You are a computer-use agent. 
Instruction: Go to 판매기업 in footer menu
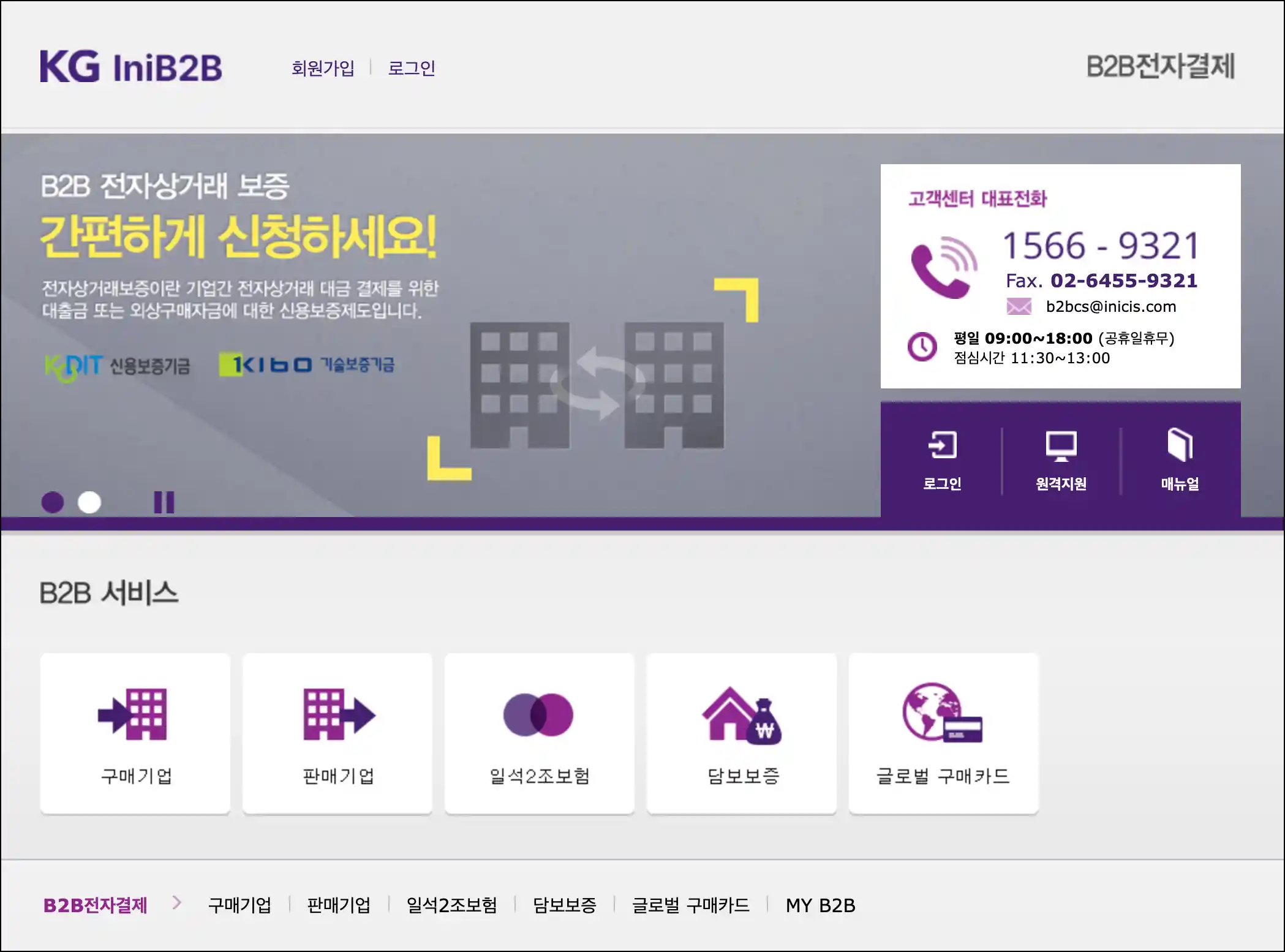pos(339,905)
